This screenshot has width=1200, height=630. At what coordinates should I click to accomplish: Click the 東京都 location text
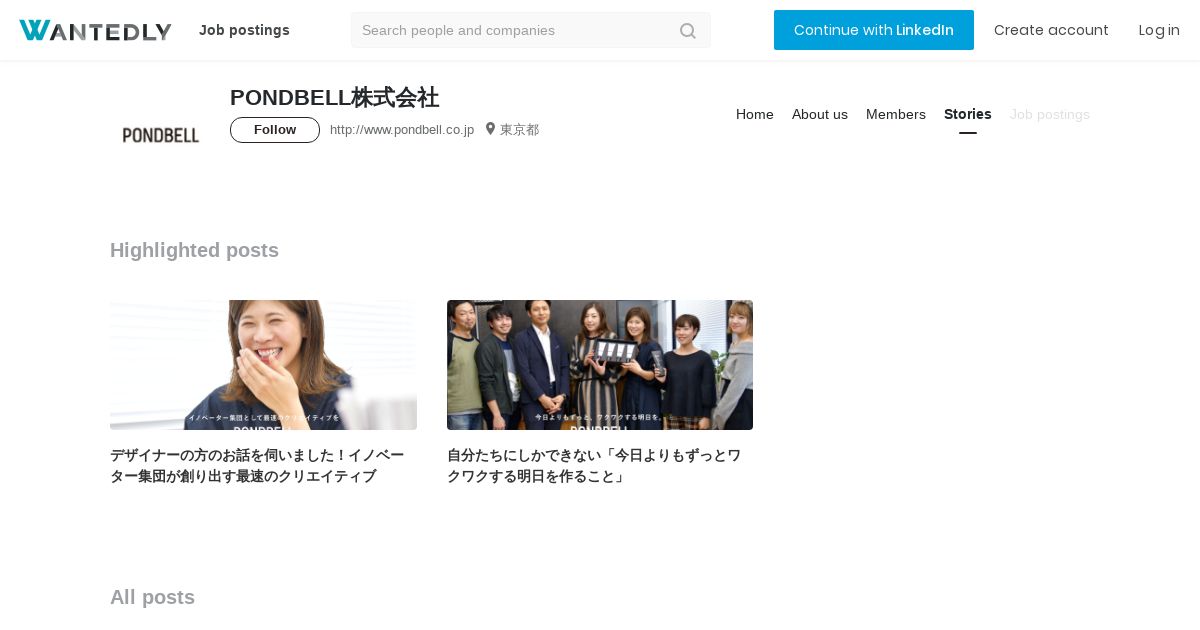[519, 130]
